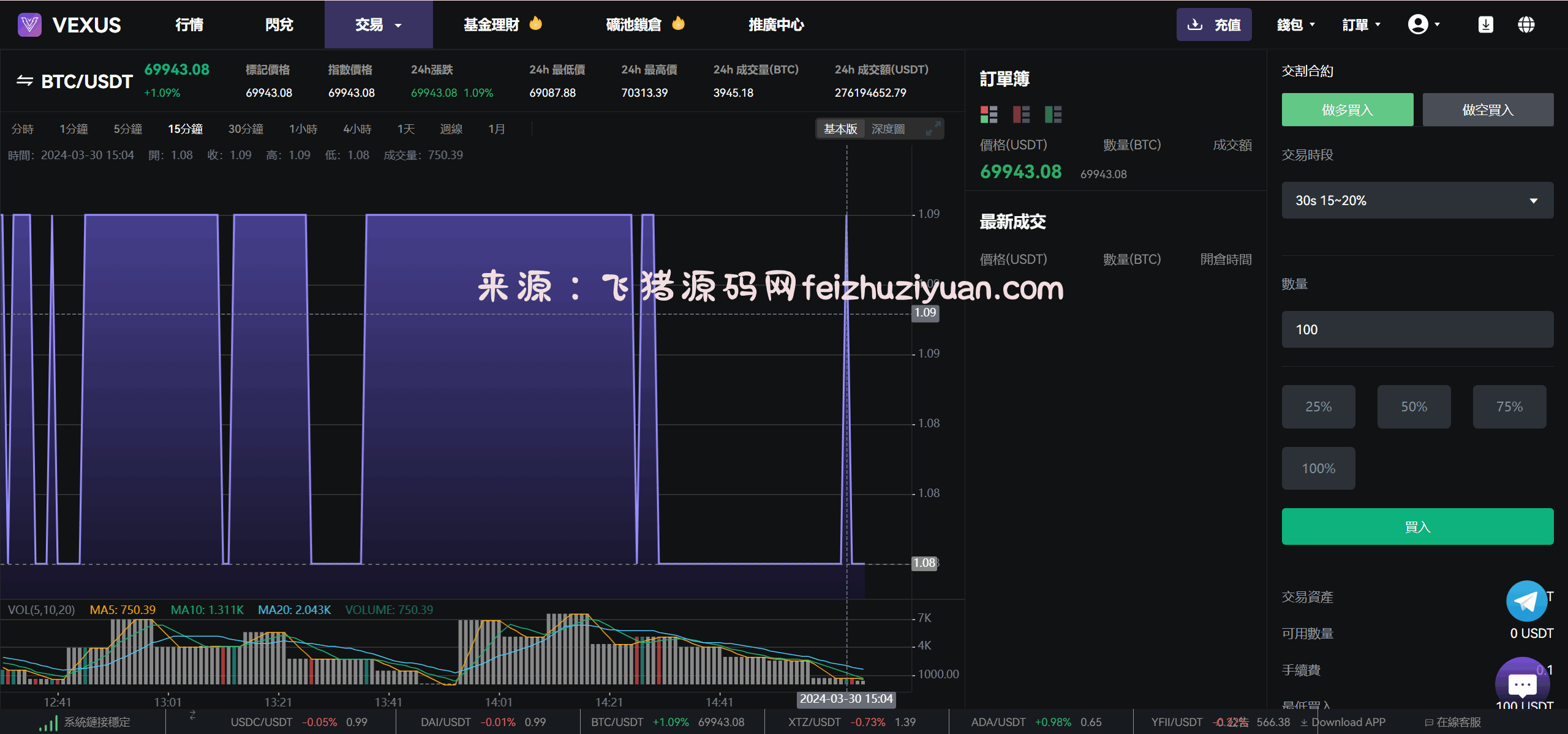
Task: Switch to 做空買入 short position
Action: pyautogui.click(x=1487, y=110)
